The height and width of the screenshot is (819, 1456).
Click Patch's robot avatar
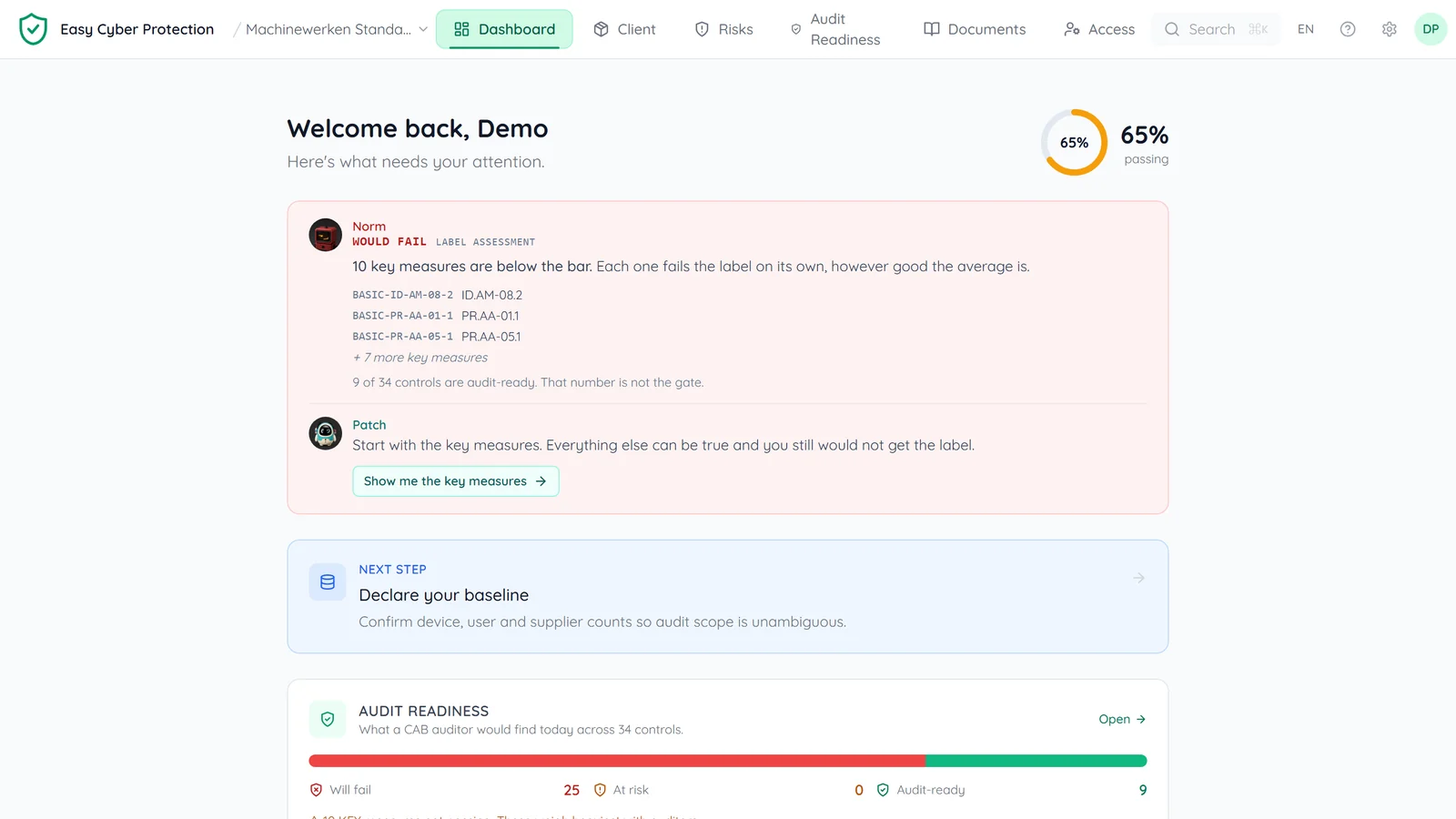point(326,433)
